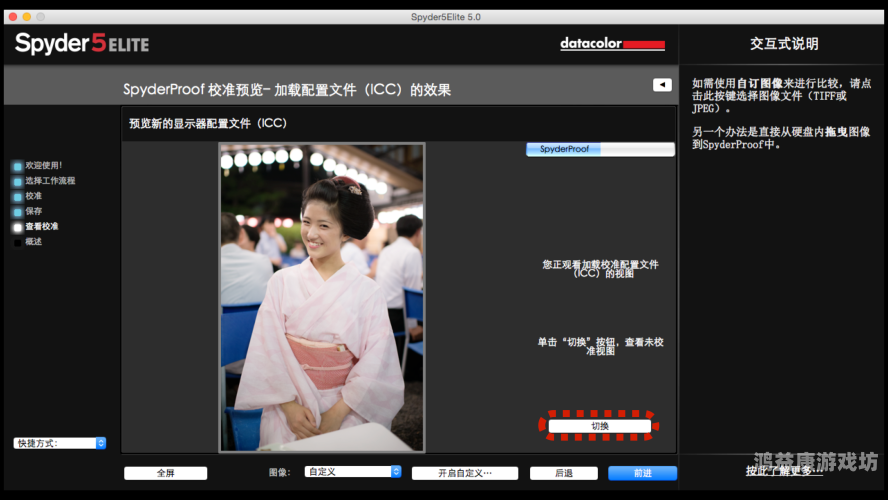The height and width of the screenshot is (500, 888).
Task: Click the 交互式说明 help heading
Action: tap(784, 44)
